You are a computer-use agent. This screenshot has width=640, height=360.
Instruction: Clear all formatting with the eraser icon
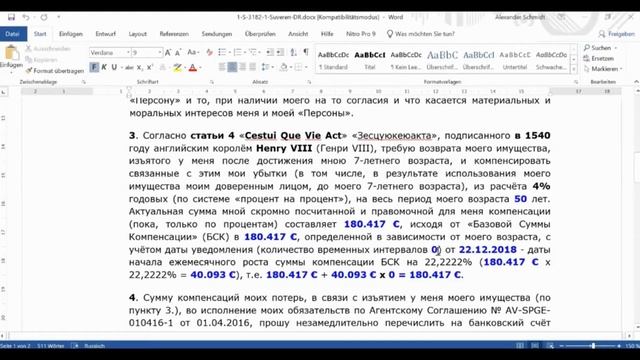pyautogui.click(x=209, y=53)
